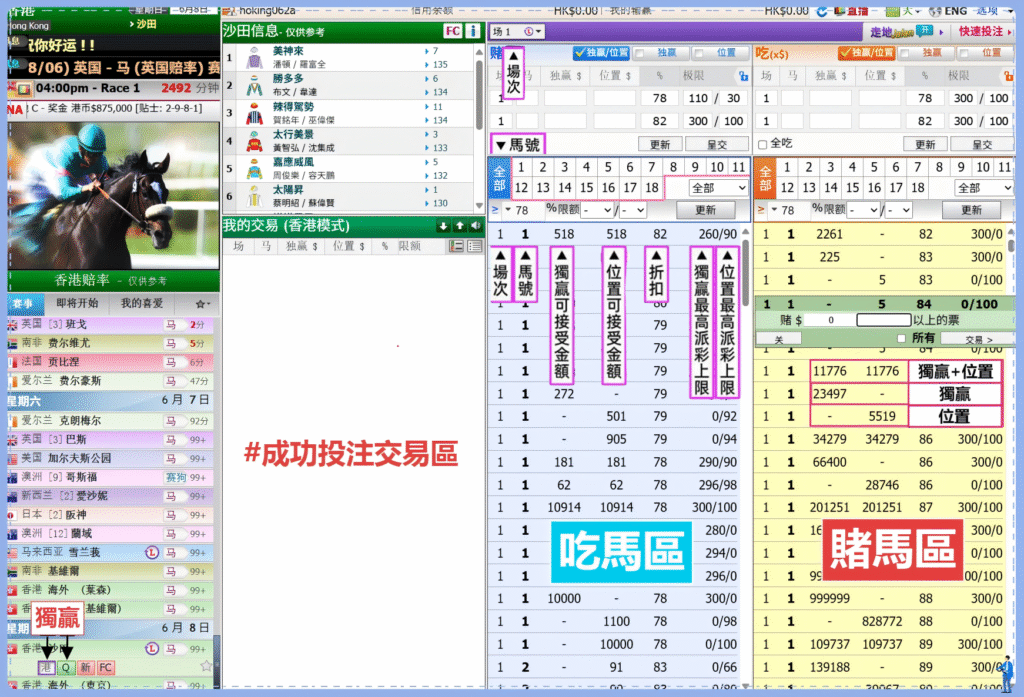Open second %限额 dropdown in the blue filter row
Screen dimensions: 1024x697
[633, 210]
